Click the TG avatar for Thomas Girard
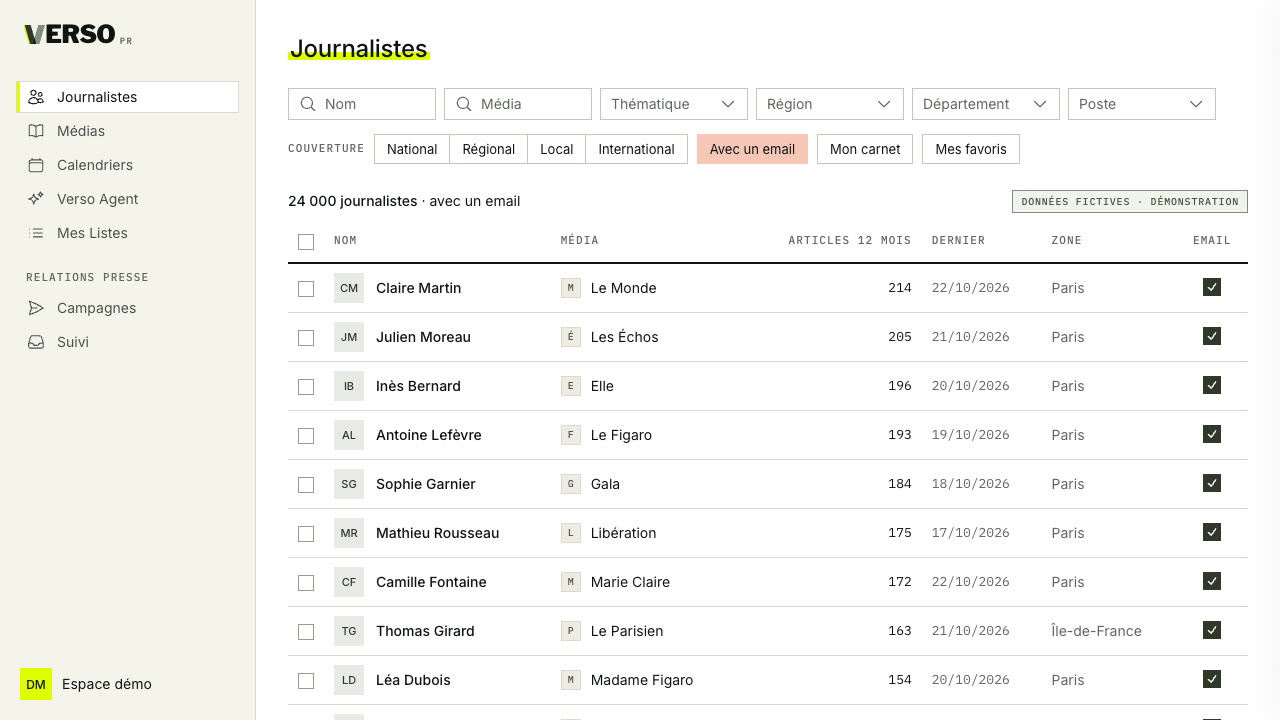The width and height of the screenshot is (1280, 720). (349, 631)
